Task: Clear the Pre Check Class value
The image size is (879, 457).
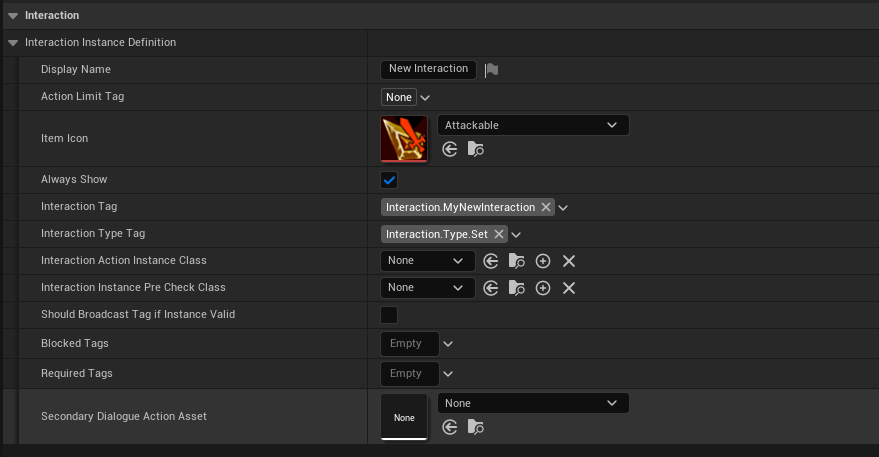Action: 569,288
